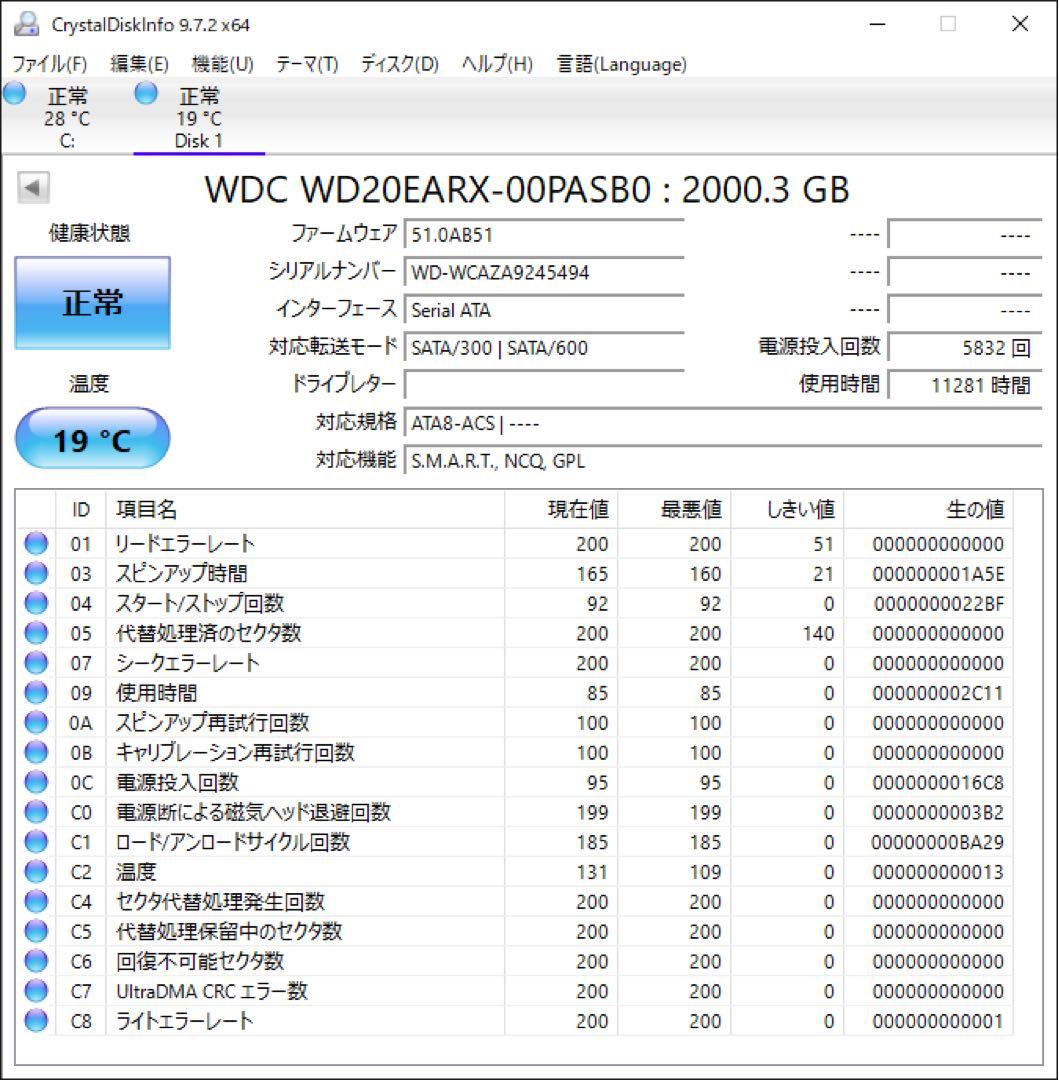The image size is (1059, 1080).
Task: Click the status dot beside 回復不可能セクタ数
Action: pyautogui.click(x=36, y=962)
